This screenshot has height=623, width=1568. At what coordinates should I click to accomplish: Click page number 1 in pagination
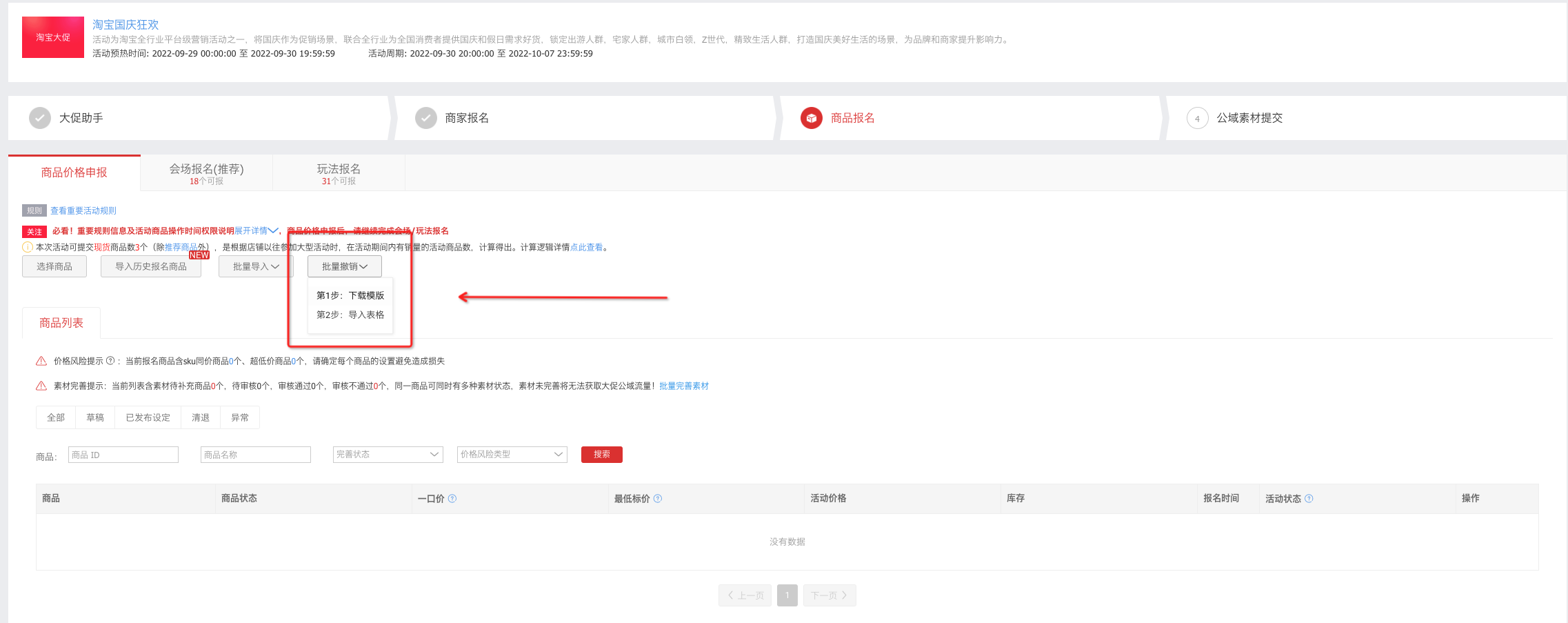click(787, 595)
